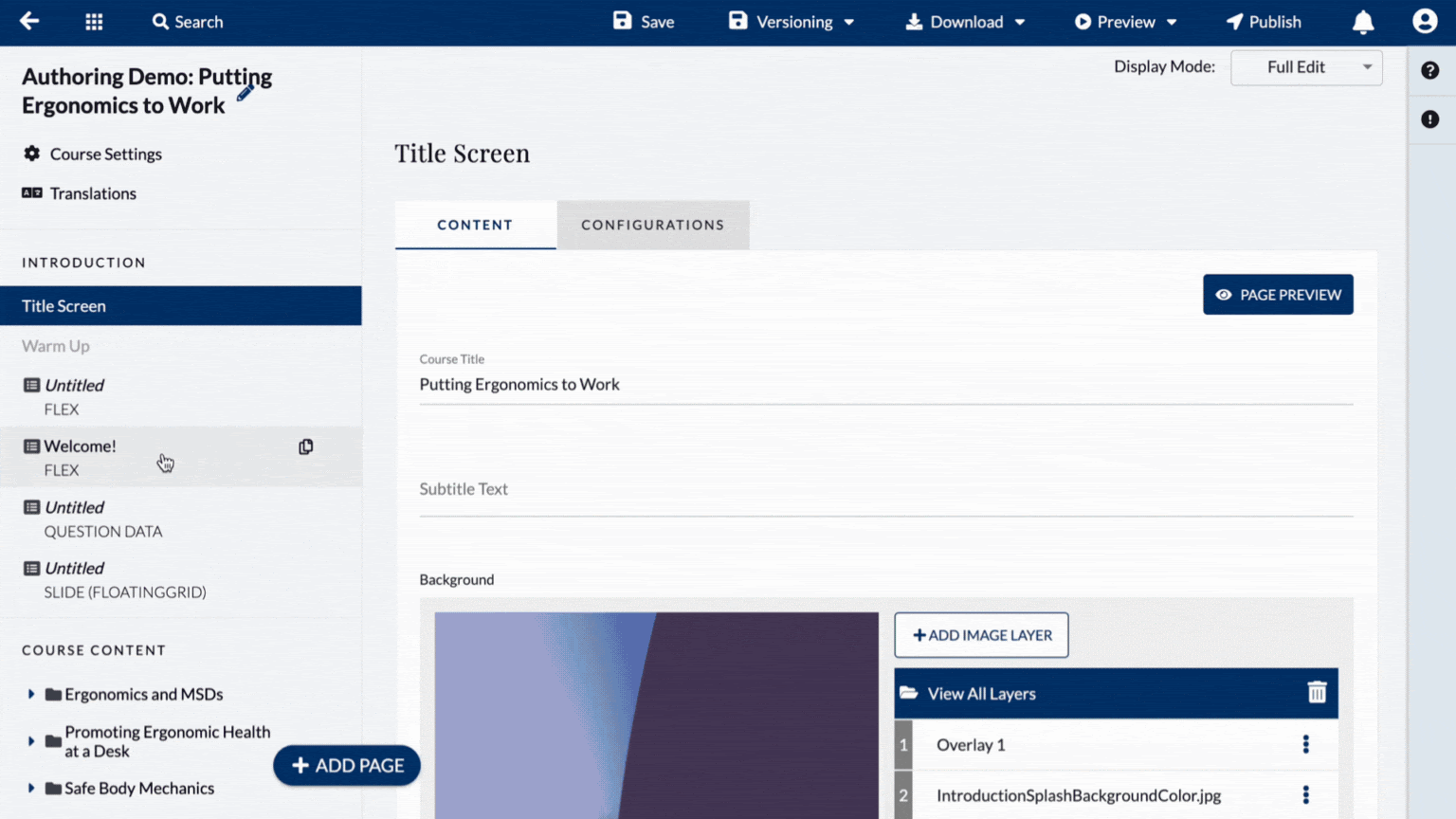
Task: Edit the Course Title input field
Action: click(886, 384)
